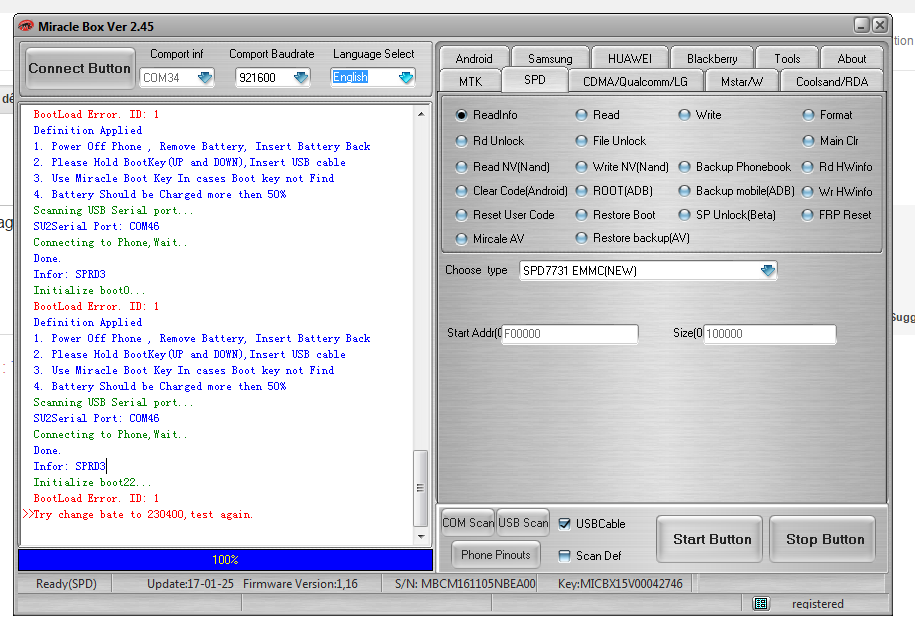915x635 pixels.
Task: Click the log scroll down arrow
Action: pyautogui.click(x=421, y=536)
